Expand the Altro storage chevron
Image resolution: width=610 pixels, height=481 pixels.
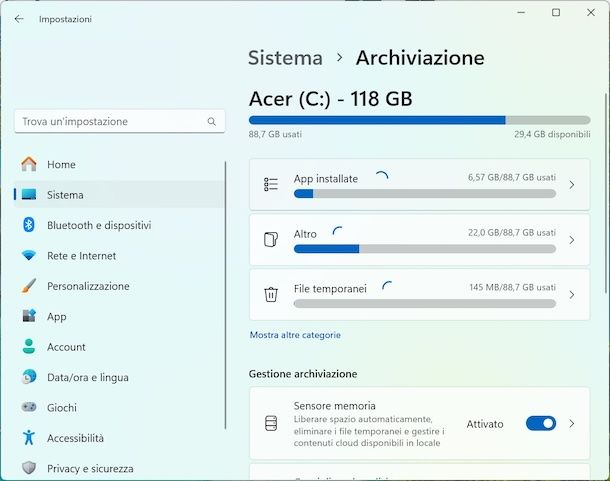coord(571,240)
